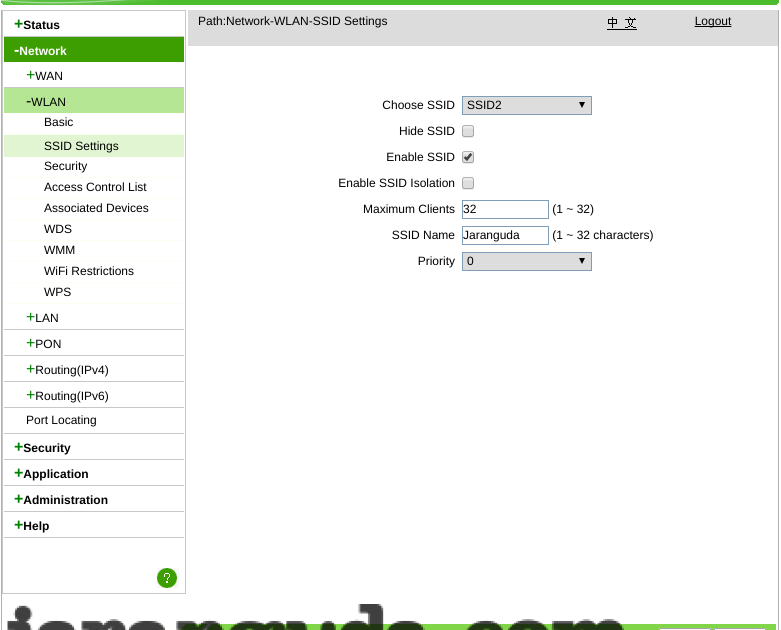This screenshot has height=630, width=781.
Task: Expand the Help section
Action: point(31,525)
